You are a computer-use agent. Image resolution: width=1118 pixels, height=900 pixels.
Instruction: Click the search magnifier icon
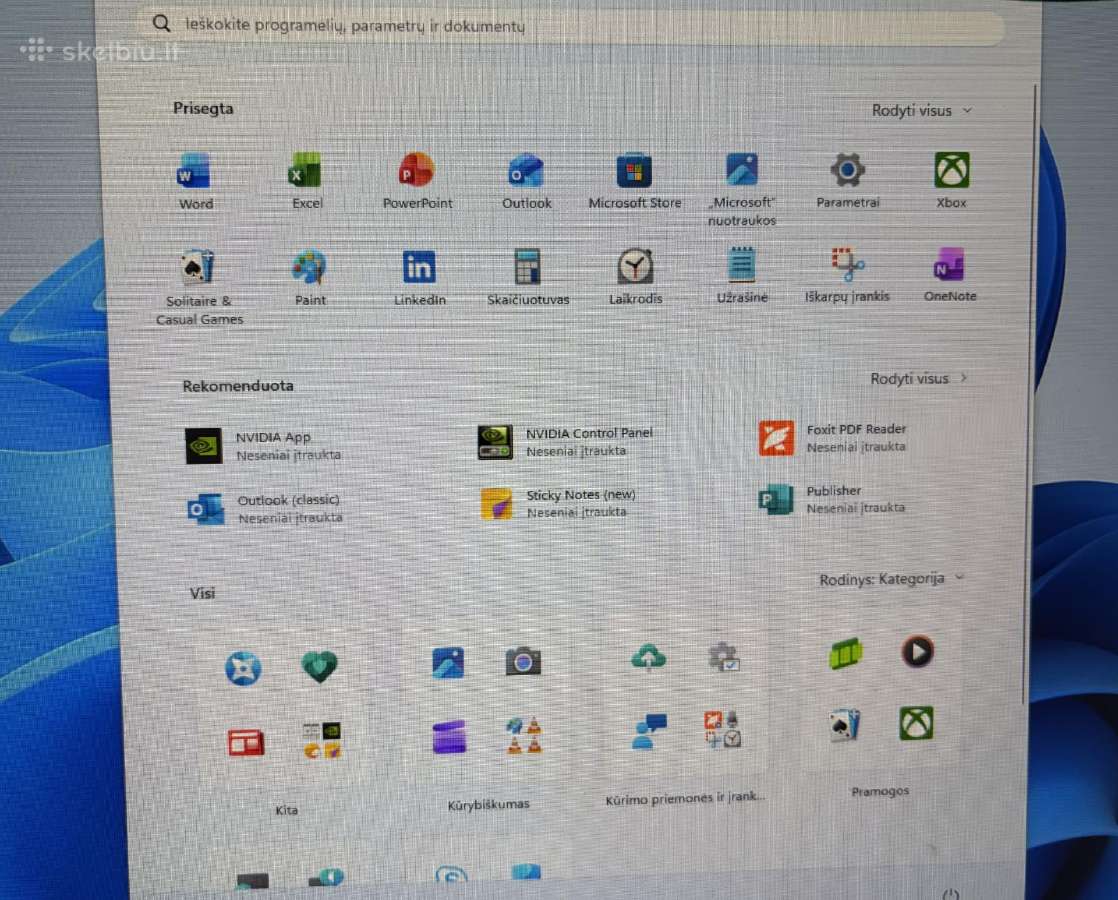click(x=162, y=24)
